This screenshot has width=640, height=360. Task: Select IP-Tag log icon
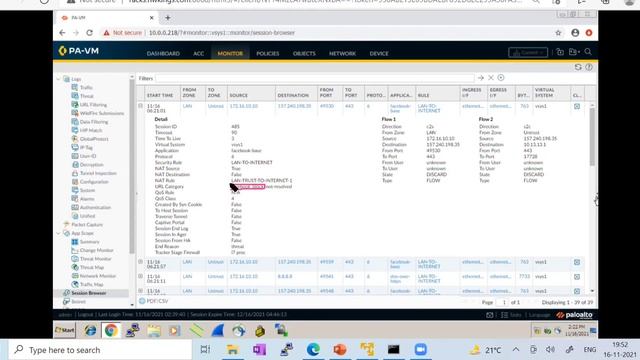[75, 147]
